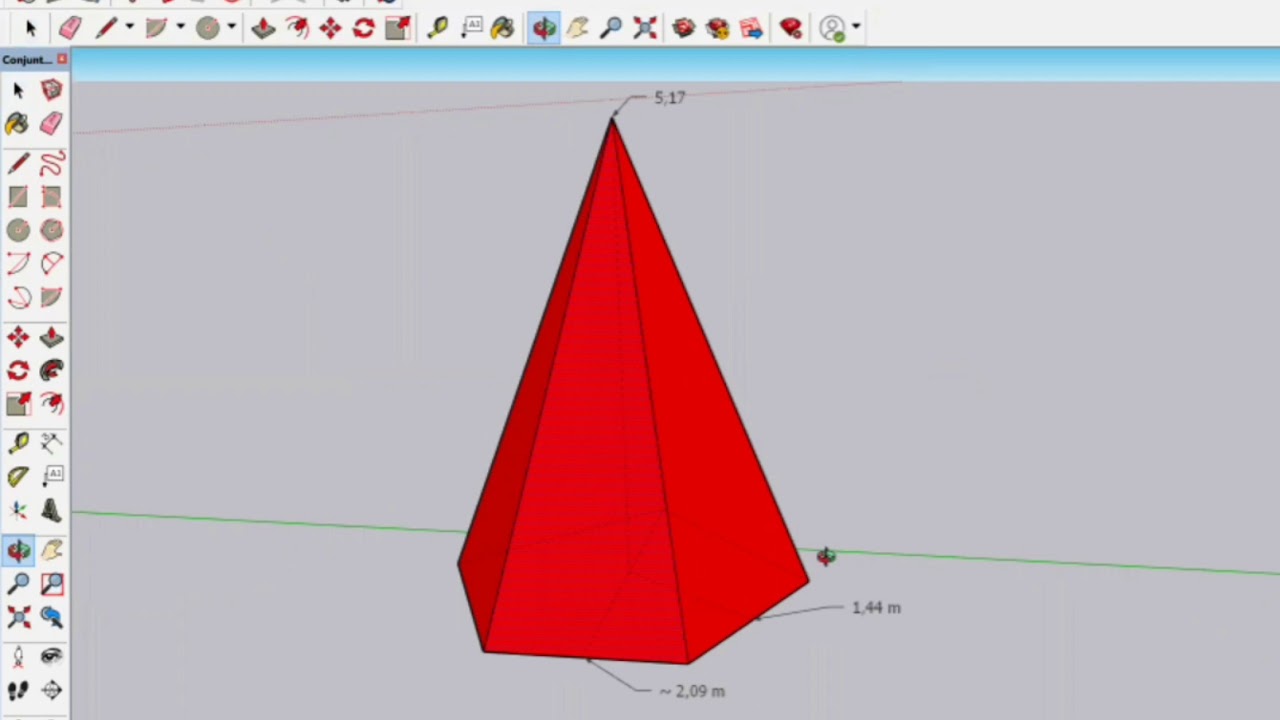Select the Position Camera tool
Image resolution: width=1280 pixels, height=720 pixels.
pos(18,657)
